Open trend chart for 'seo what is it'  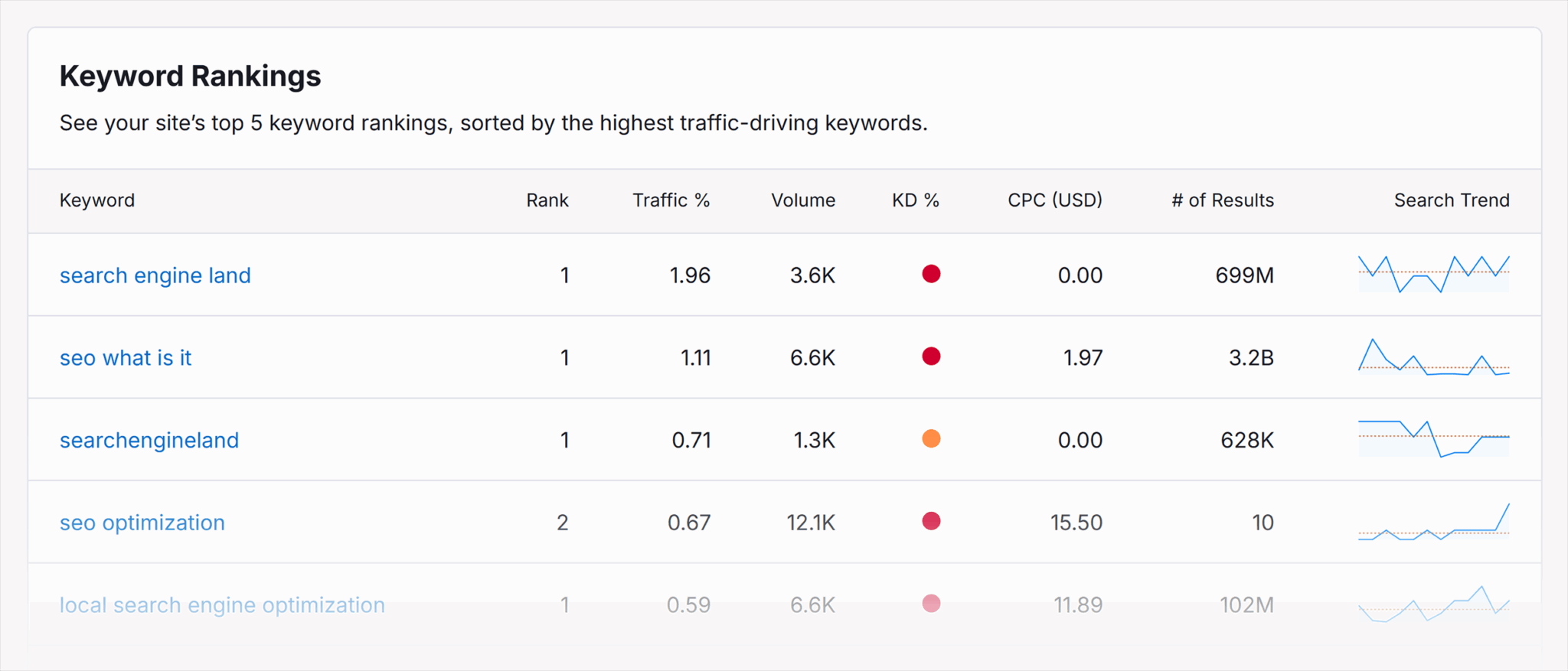[x=1433, y=357]
